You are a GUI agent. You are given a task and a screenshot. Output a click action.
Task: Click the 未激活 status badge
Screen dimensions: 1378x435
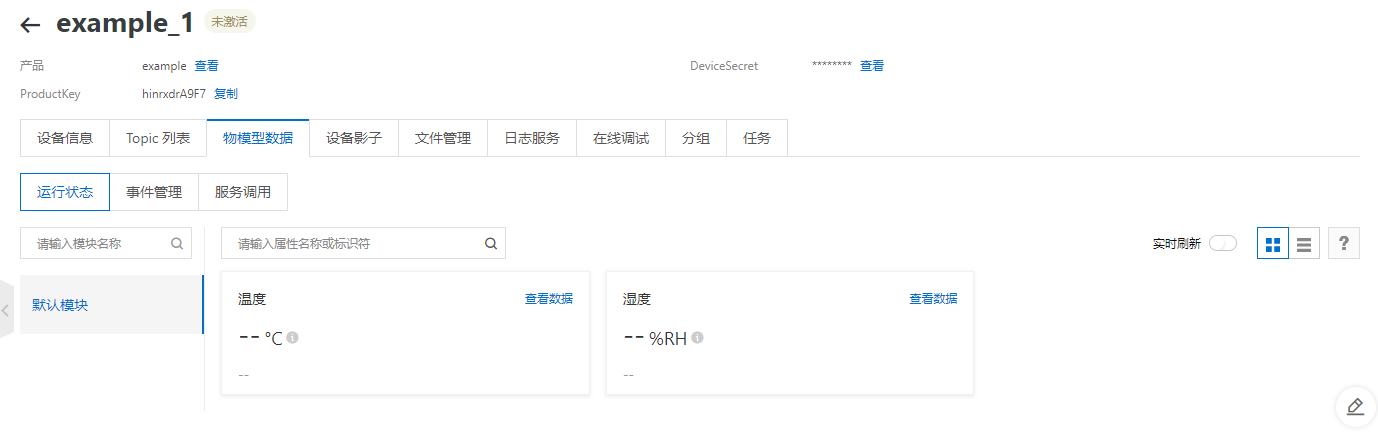229,22
